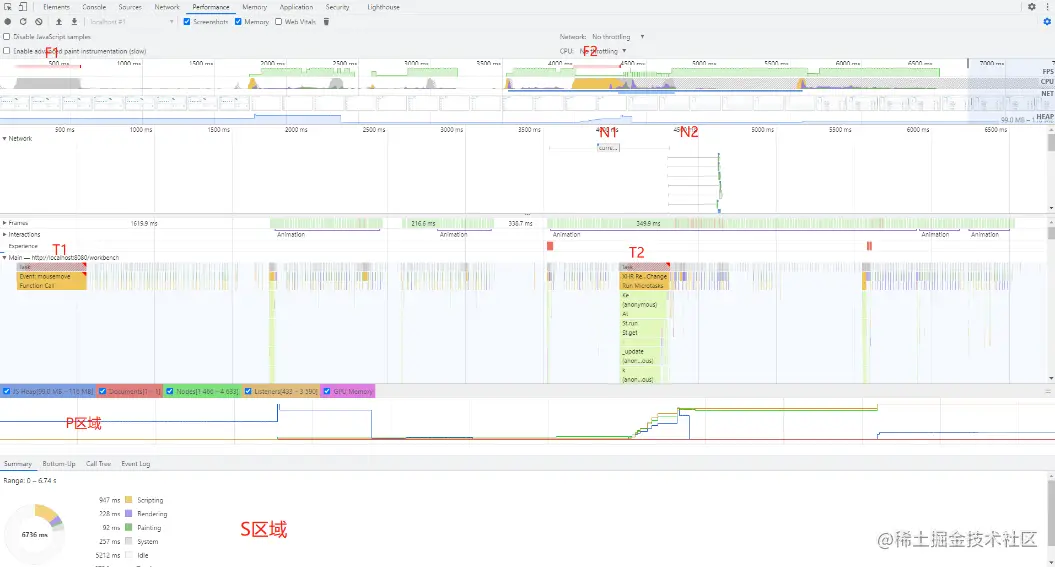Select the Function Call flame bar
Viewport: 1055px width, 567px height.
click(x=52, y=285)
